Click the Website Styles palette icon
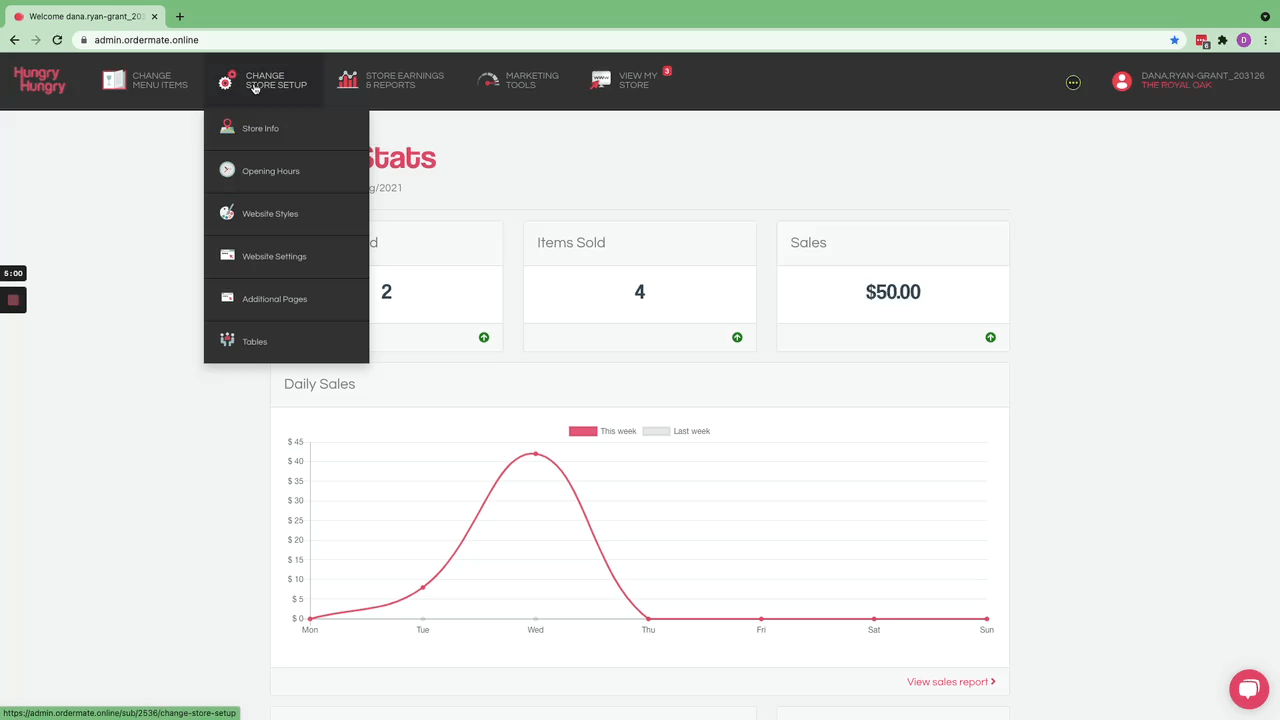1280x720 pixels. [x=227, y=213]
